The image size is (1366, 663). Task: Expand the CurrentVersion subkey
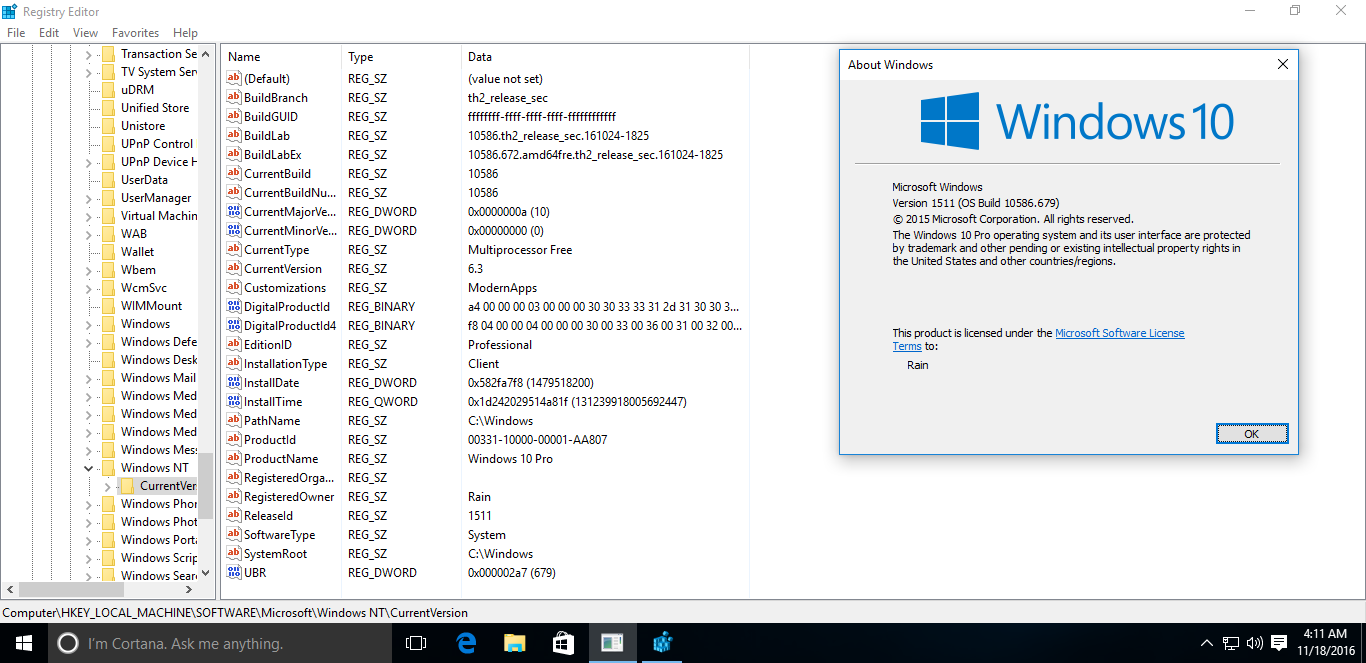point(107,486)
